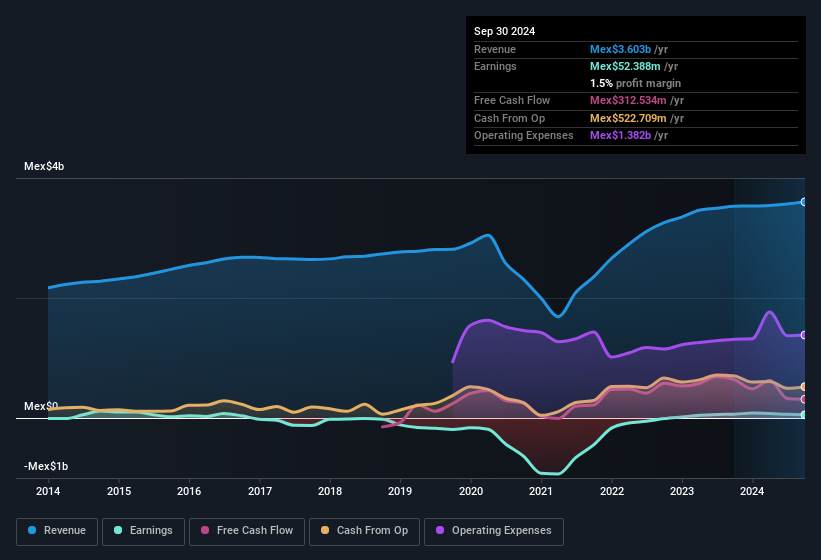The width and height of the screenshot is (821, 560).
Task: Click the Mex$52.388m earnings value
Action: [x=625, y=66]
